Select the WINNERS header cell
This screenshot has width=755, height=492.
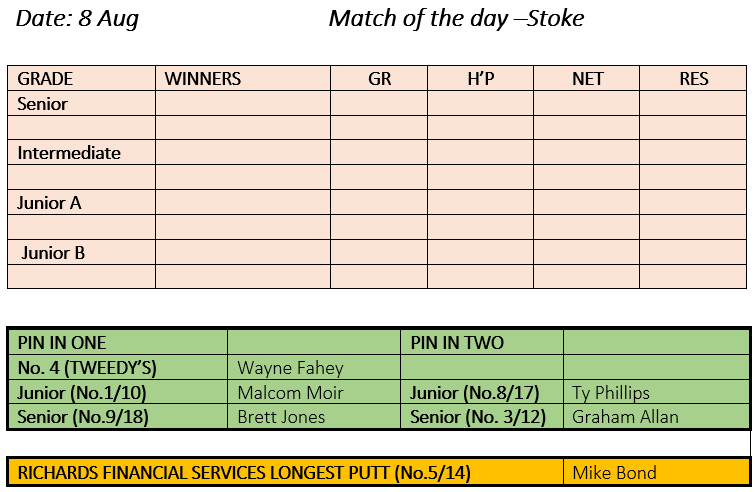(x=243, y=78)
